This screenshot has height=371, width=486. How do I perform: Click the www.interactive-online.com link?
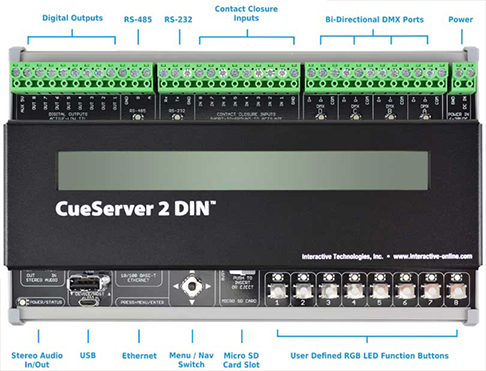coord(433,256)
